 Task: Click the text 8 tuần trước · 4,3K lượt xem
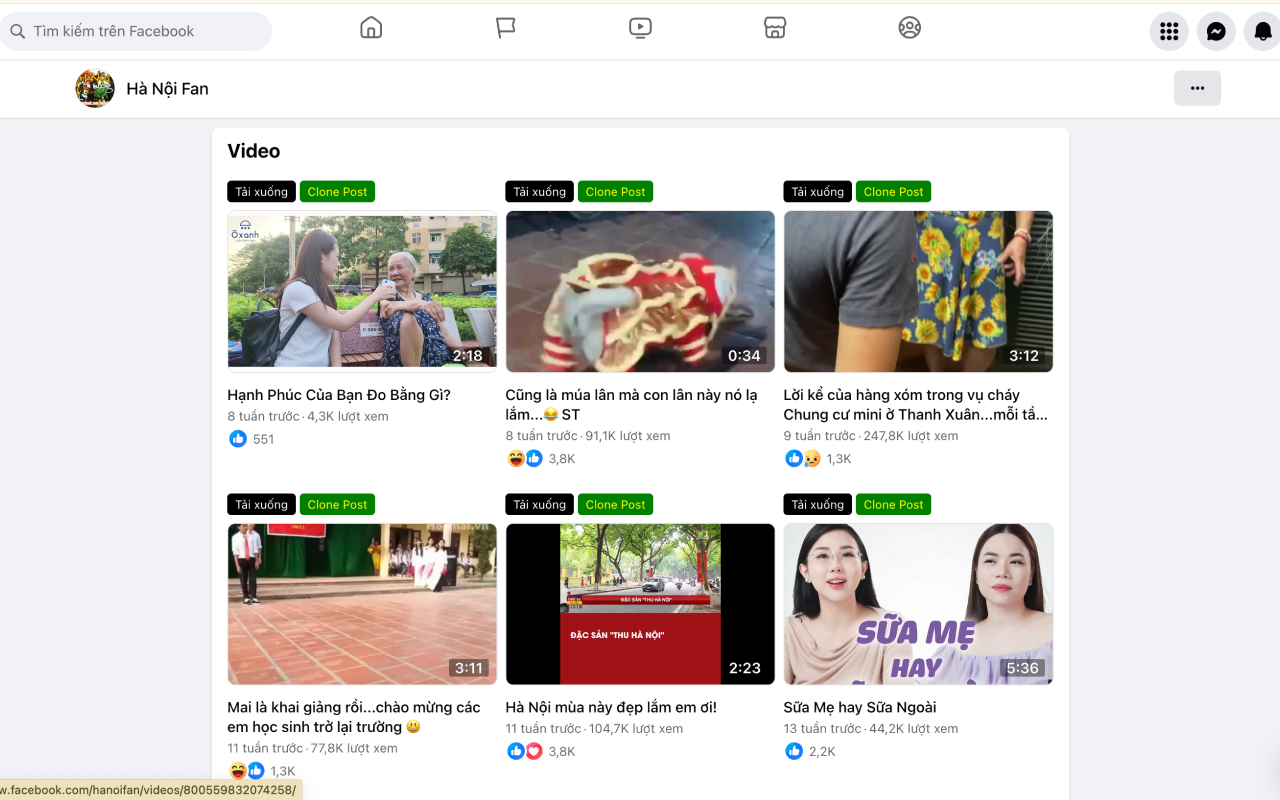[x=308, y=416]
